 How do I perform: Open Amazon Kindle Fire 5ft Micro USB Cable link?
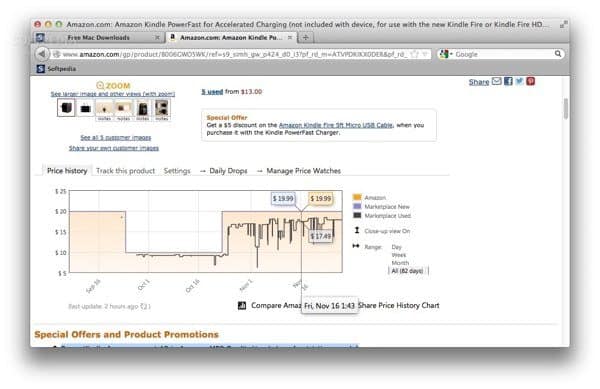[336, 125]
